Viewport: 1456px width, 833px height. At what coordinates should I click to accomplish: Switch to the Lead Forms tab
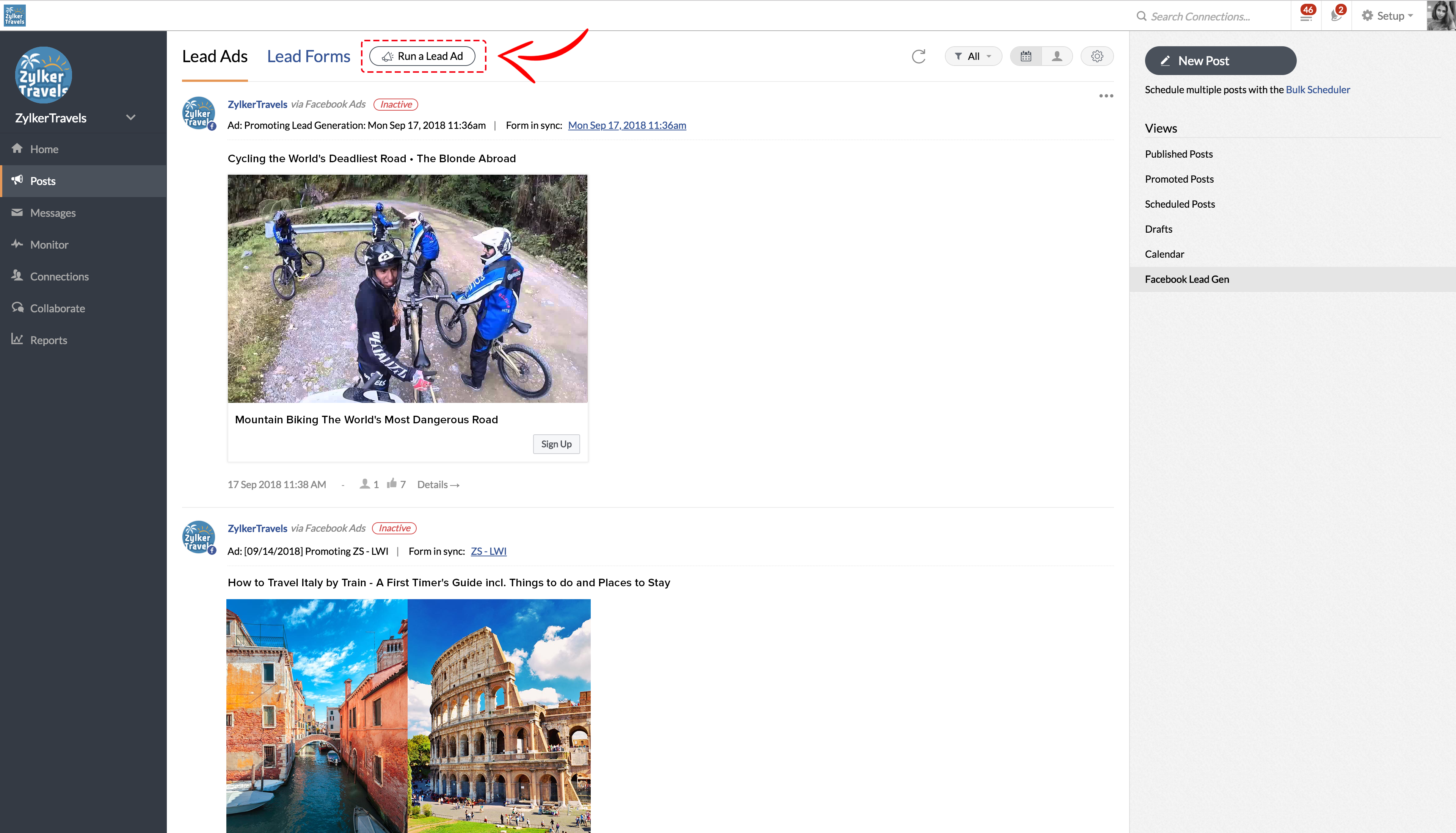(x=309, y=56)
